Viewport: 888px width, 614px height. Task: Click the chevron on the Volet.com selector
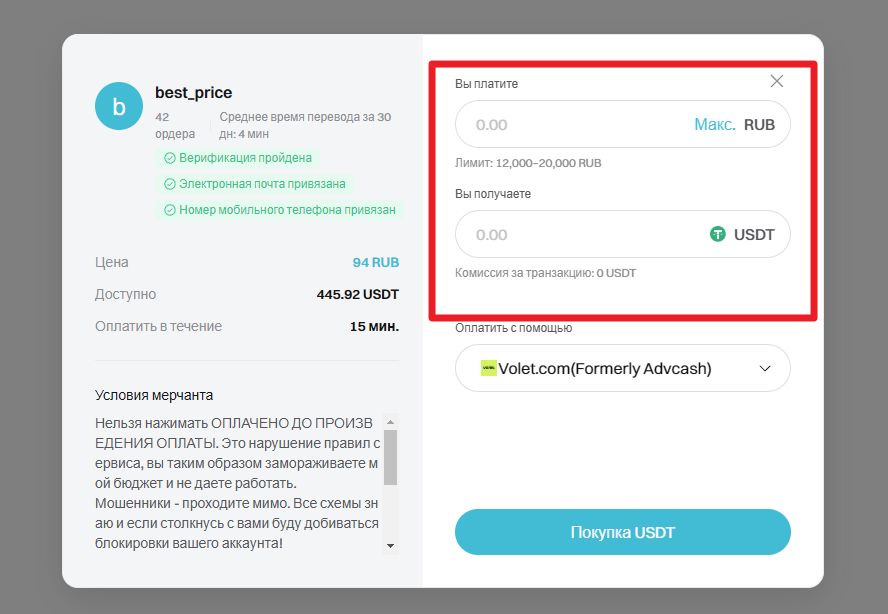pyautogui.click(x=765, y=368)
